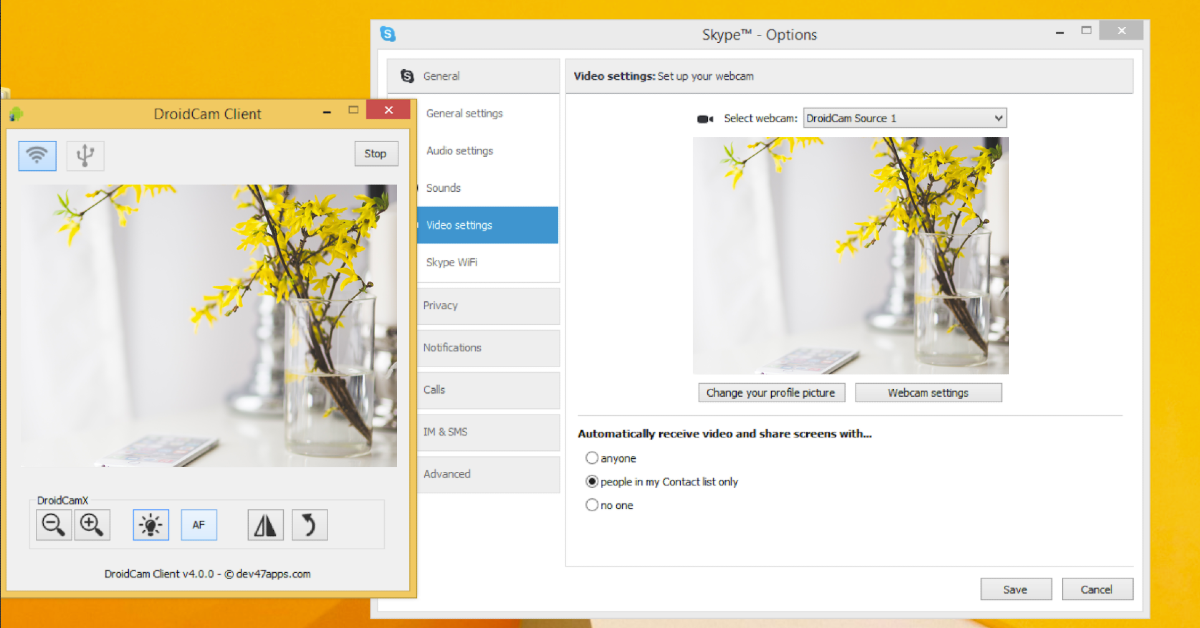Open the Select webcam dropdown
This screenshot has height=628, width=1200.
[x=904, y=118]
